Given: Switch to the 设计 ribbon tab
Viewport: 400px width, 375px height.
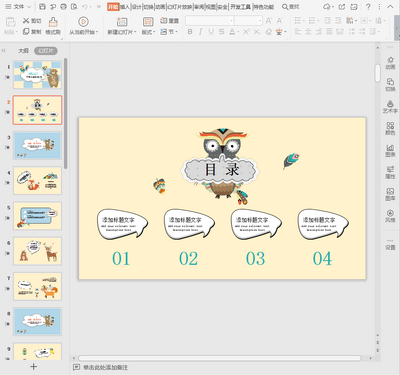Looking at the screenshot, I should point(137,7).
